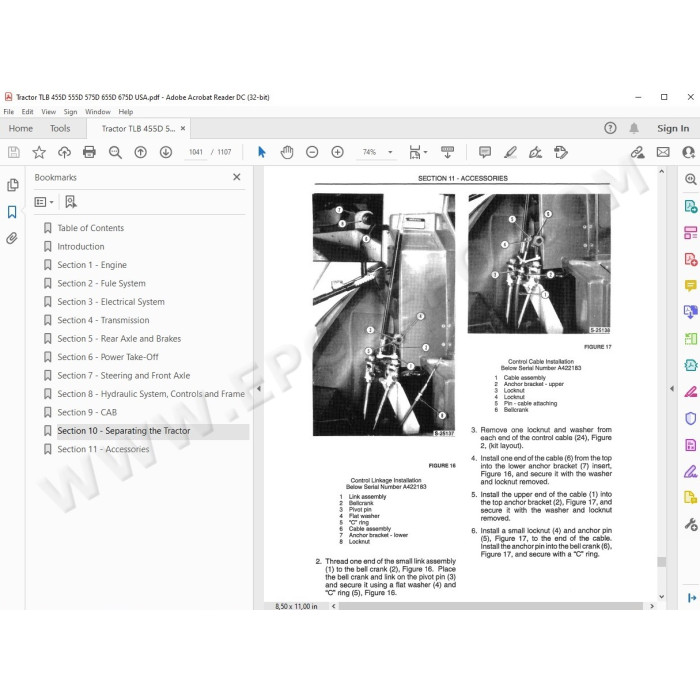Screen dimensions: 700x700
Task: Add a sticky note comment
Action: [x=485, y=152]
